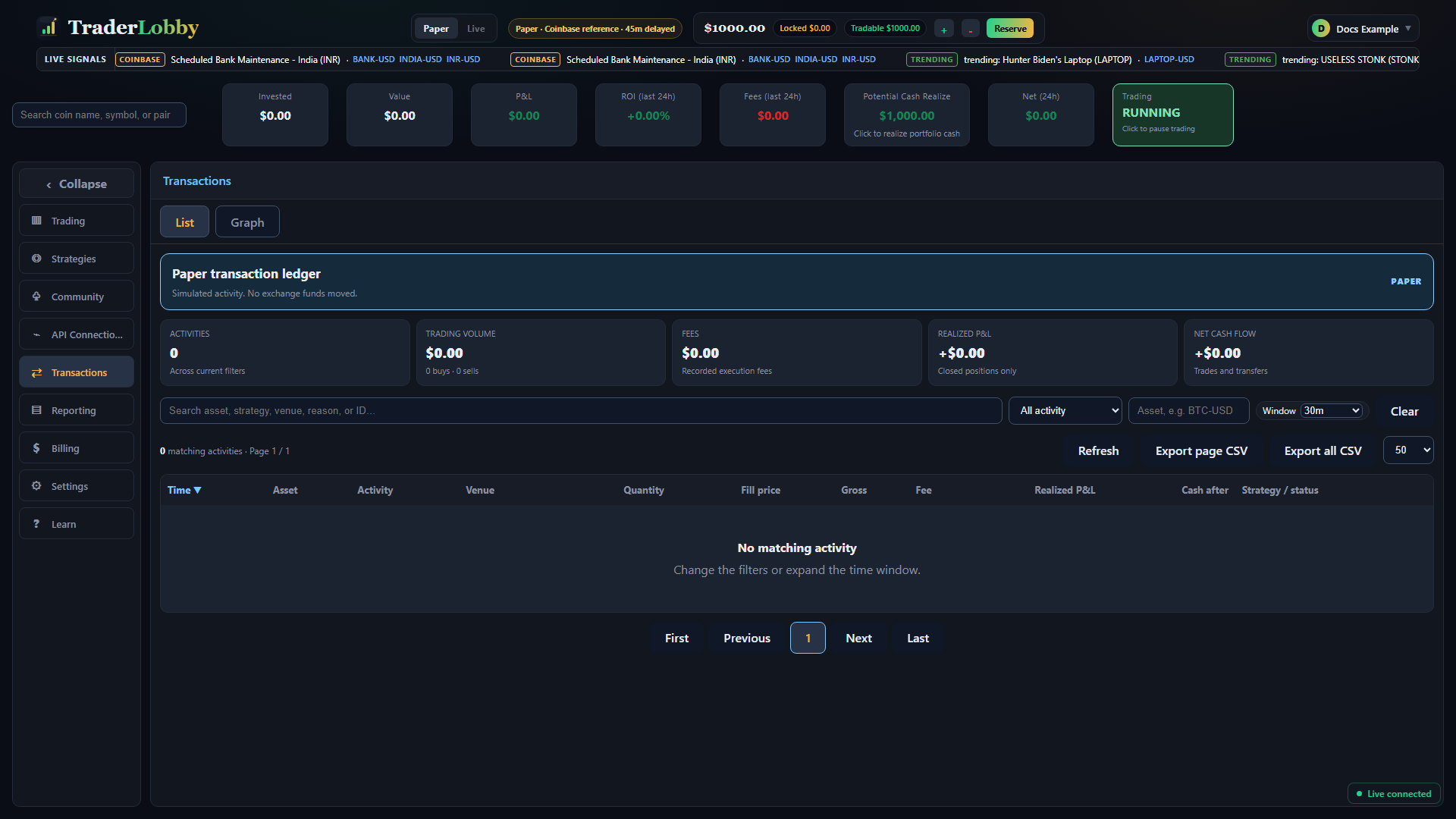Sort the table by Time column

coord(184,490)
